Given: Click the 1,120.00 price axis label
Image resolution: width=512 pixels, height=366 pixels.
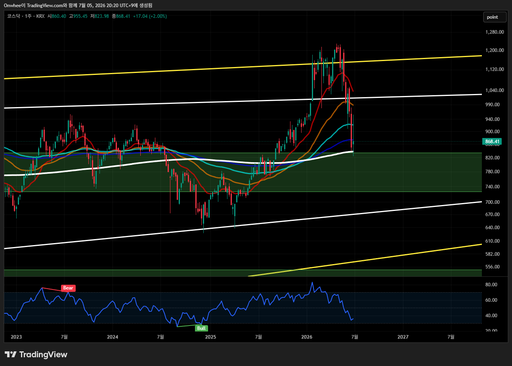Looking at the screenshot, I should pyautogui.click(x=494, y=69).
